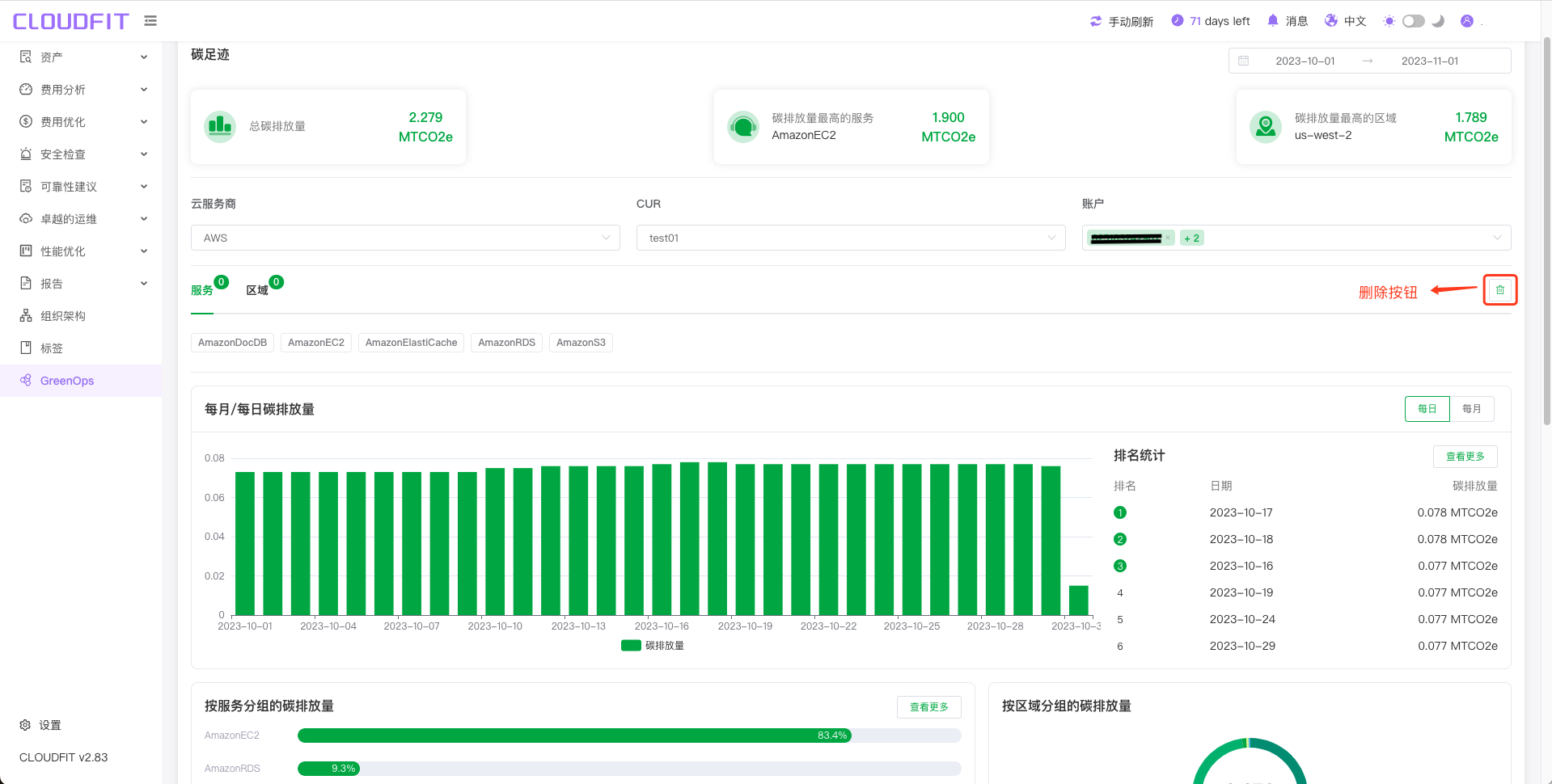Open 设置 gear icon at bottom

pyautogui.click(x=25, y=725)
